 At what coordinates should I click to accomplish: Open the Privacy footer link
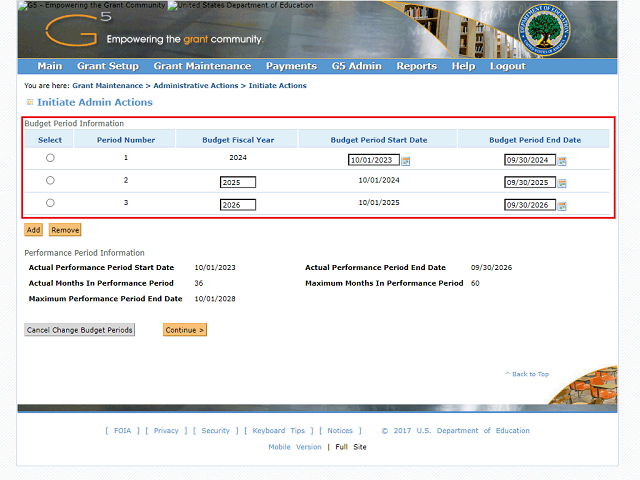(x=166, y=431)
